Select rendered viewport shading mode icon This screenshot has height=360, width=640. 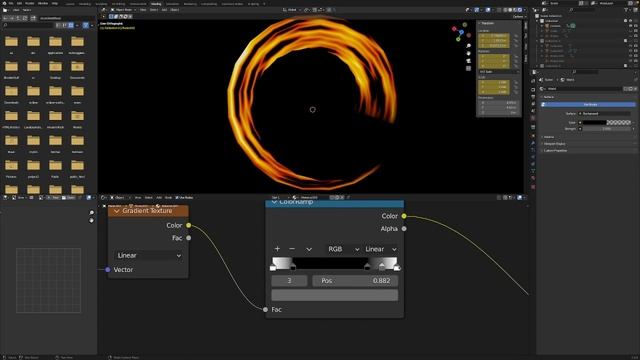[x=520, y=10]
